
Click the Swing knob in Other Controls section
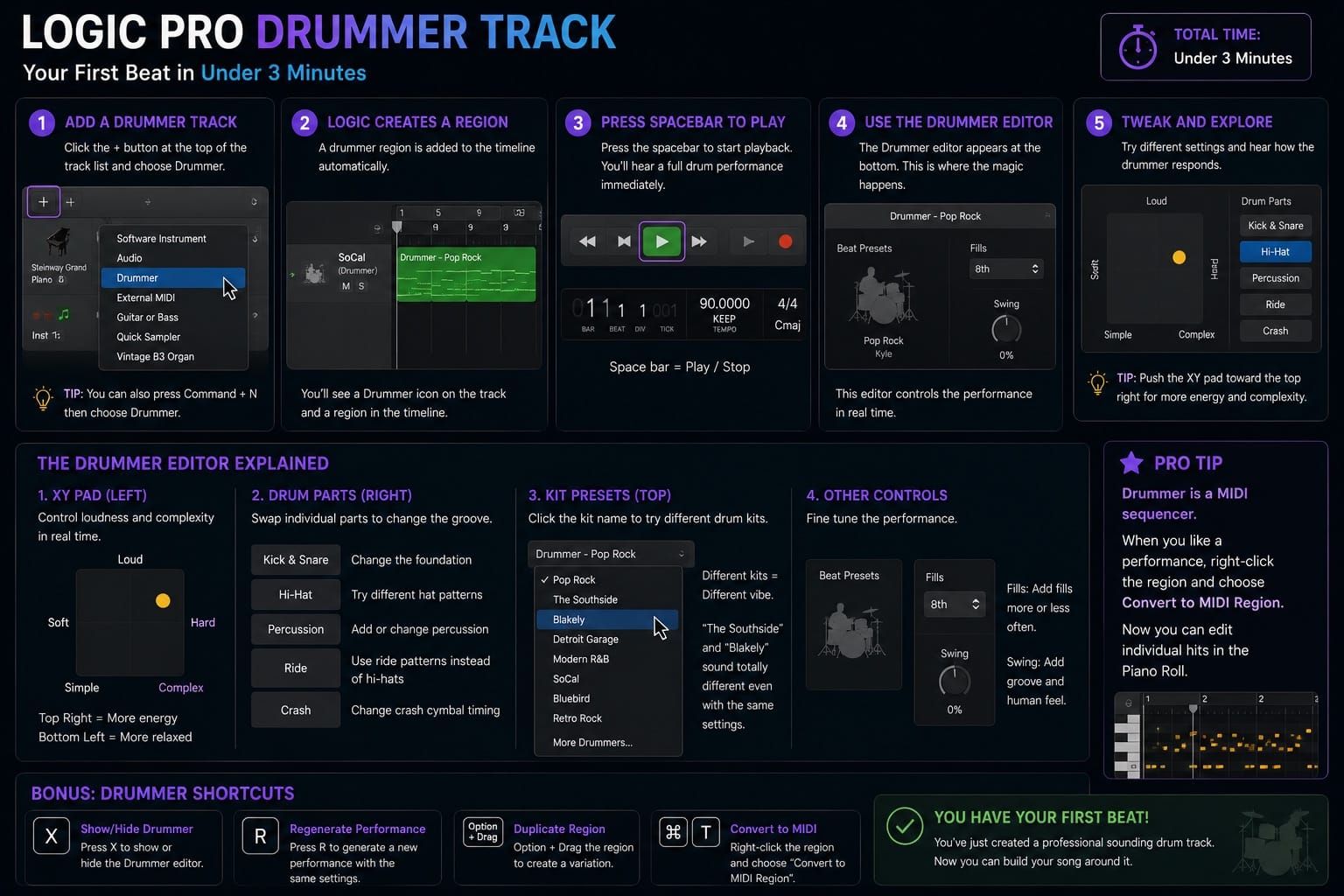[955, 681]
